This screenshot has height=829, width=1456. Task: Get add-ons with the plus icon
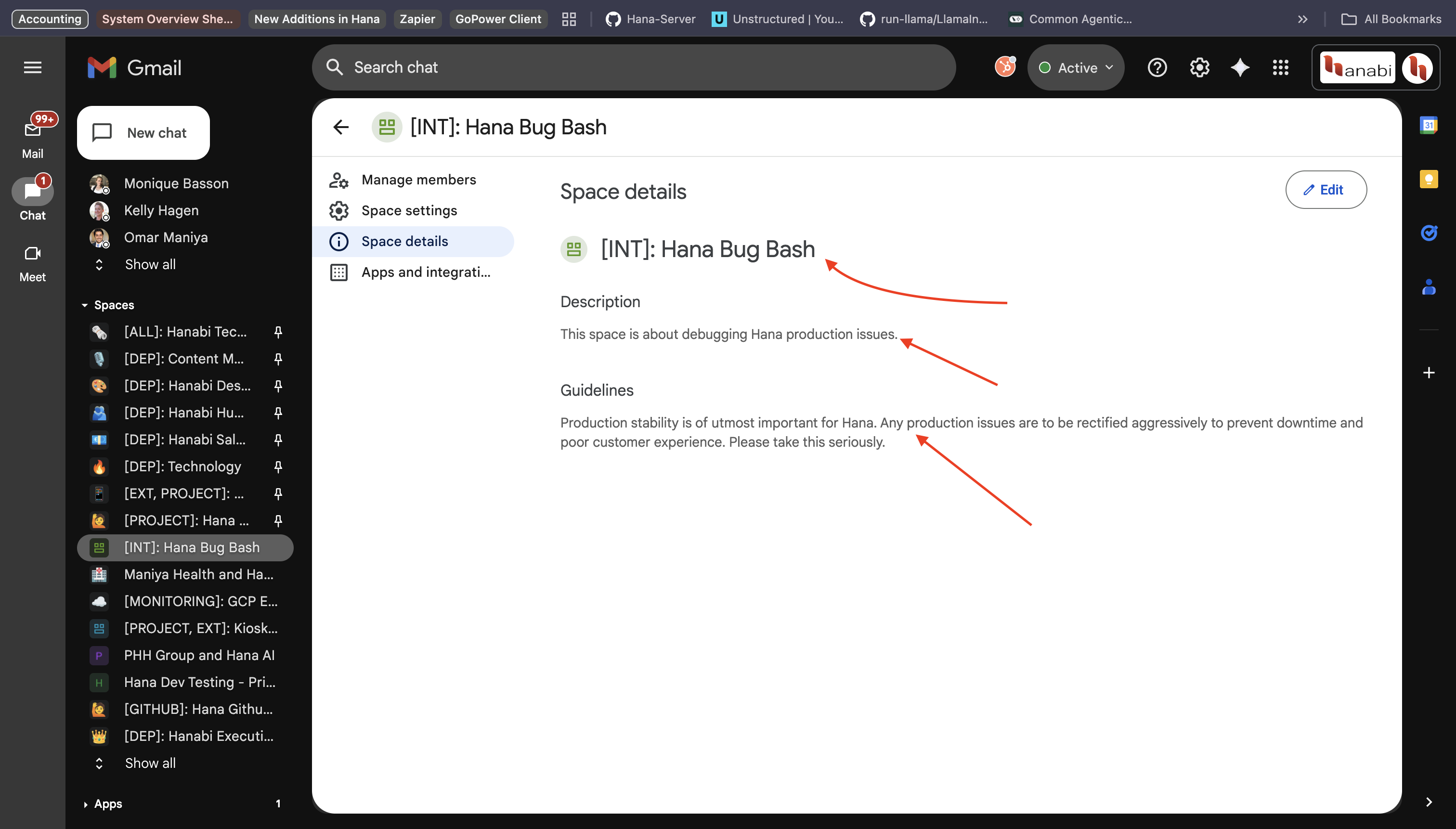(x=1428, y=372)
